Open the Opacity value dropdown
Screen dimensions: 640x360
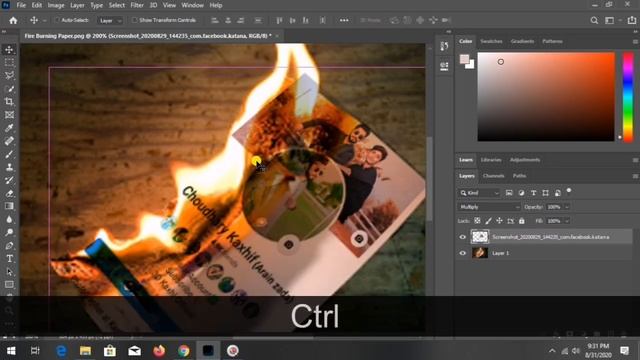click(567, 207)
